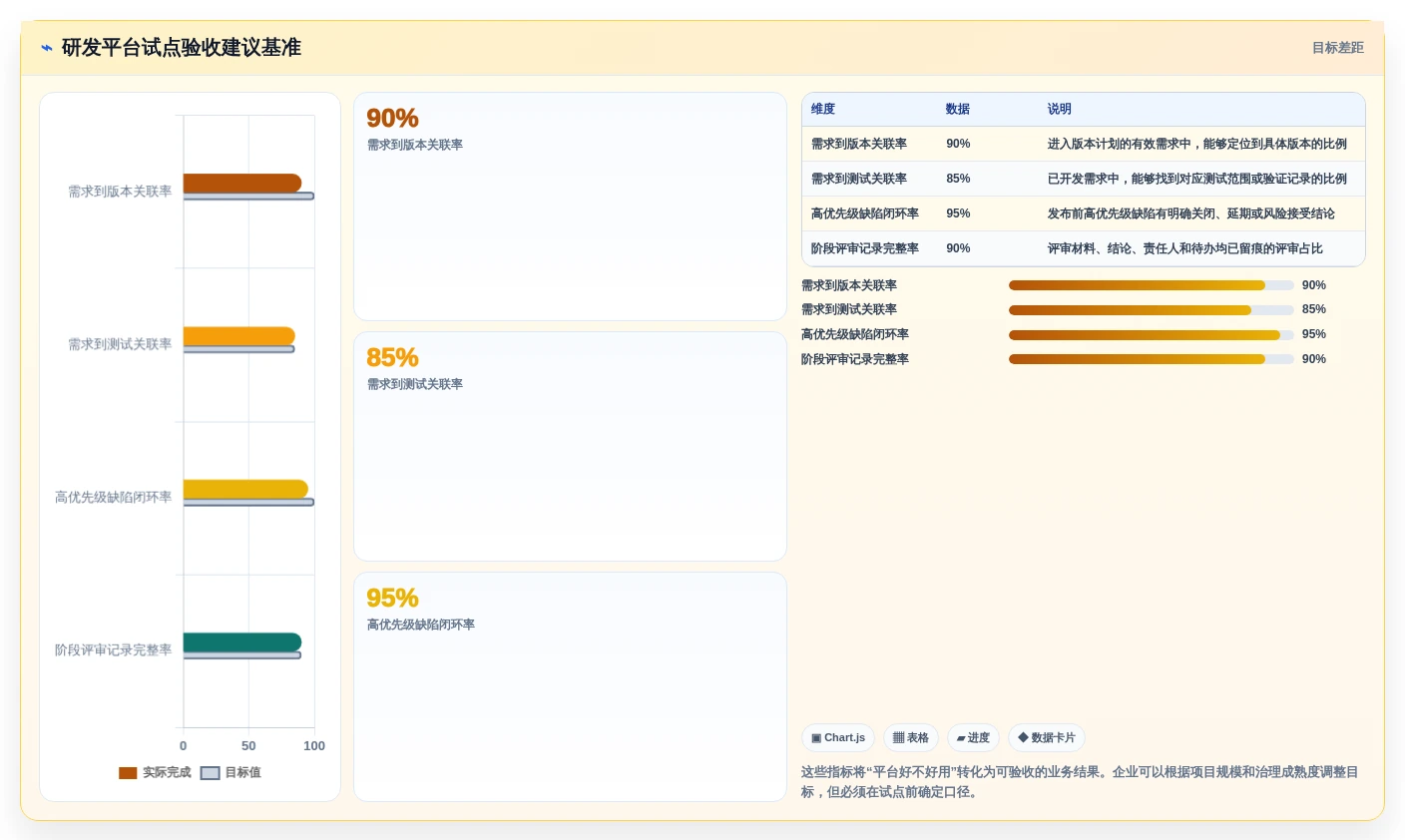Select the Chart.js tag chip
The height and width of the screenshot is (840, 1405).
click(838, 738)
